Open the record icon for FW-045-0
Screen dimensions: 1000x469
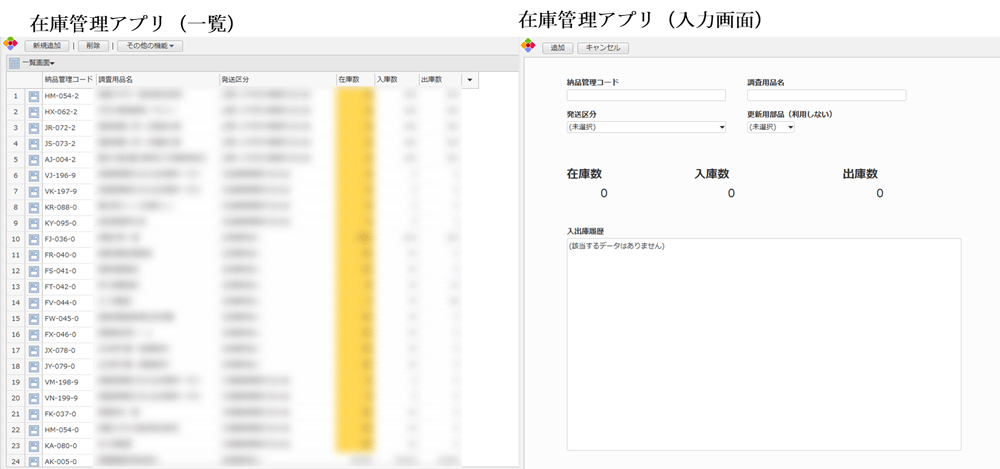point(33,318)
